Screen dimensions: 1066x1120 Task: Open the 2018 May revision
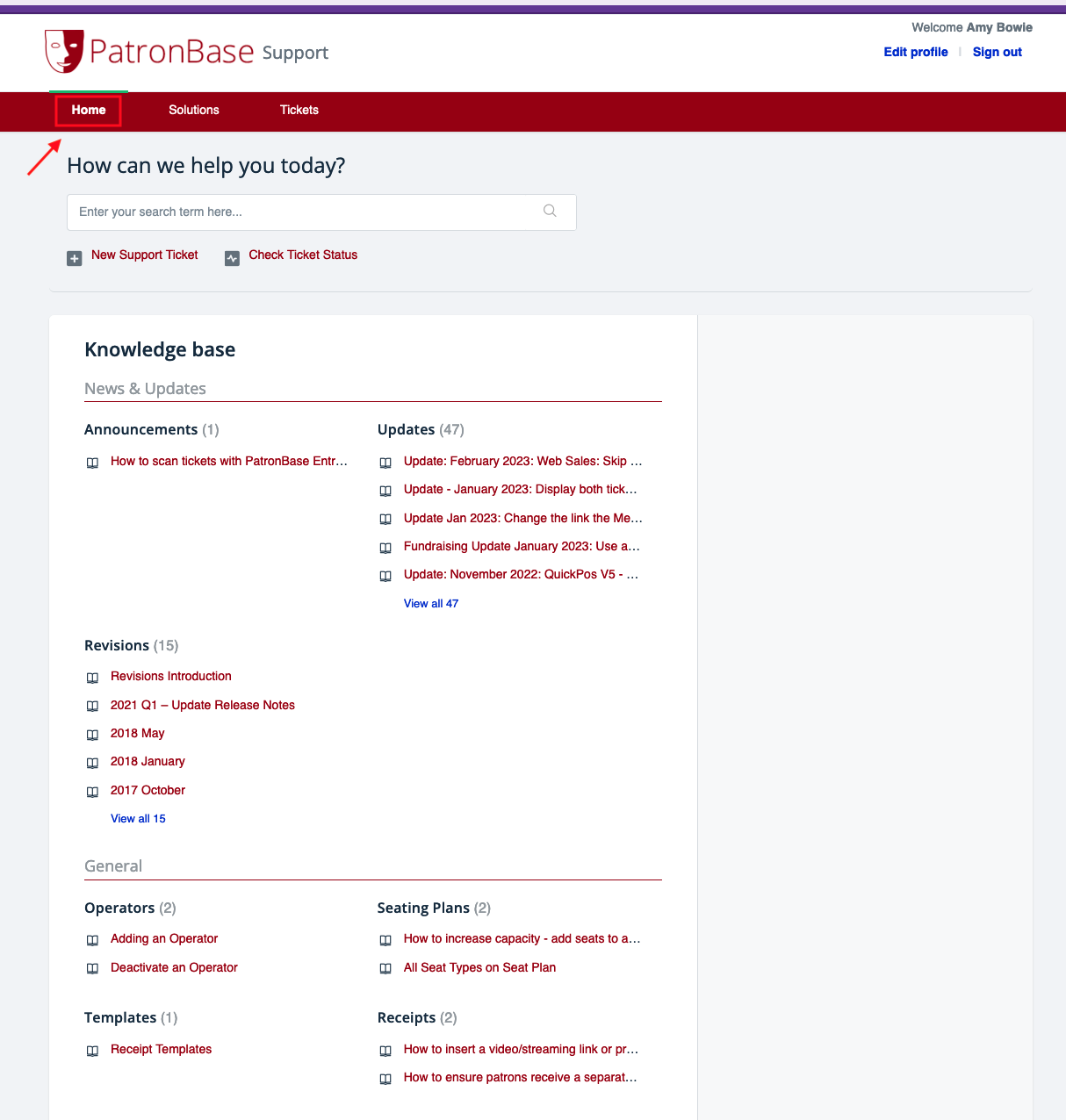click(138, 733)
